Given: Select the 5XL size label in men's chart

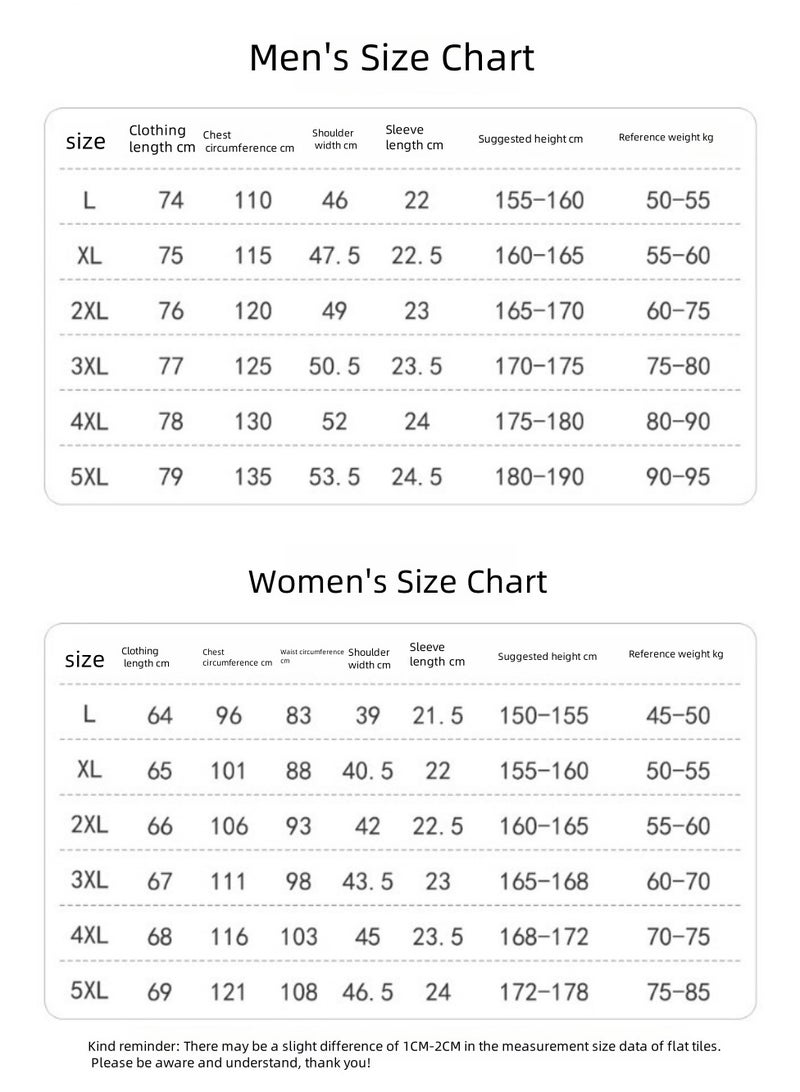Looking at the screenshot, I should click(89, 477).
